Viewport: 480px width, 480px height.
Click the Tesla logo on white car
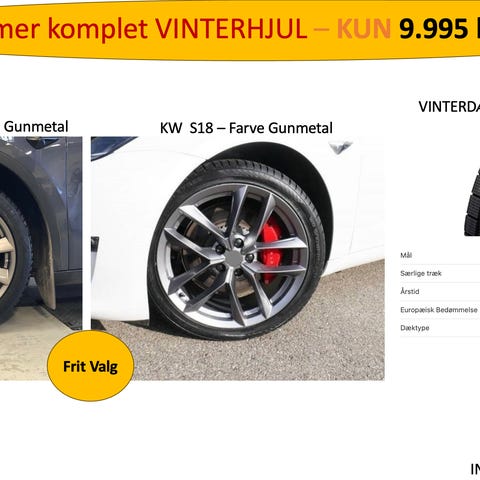click(340, 147)
